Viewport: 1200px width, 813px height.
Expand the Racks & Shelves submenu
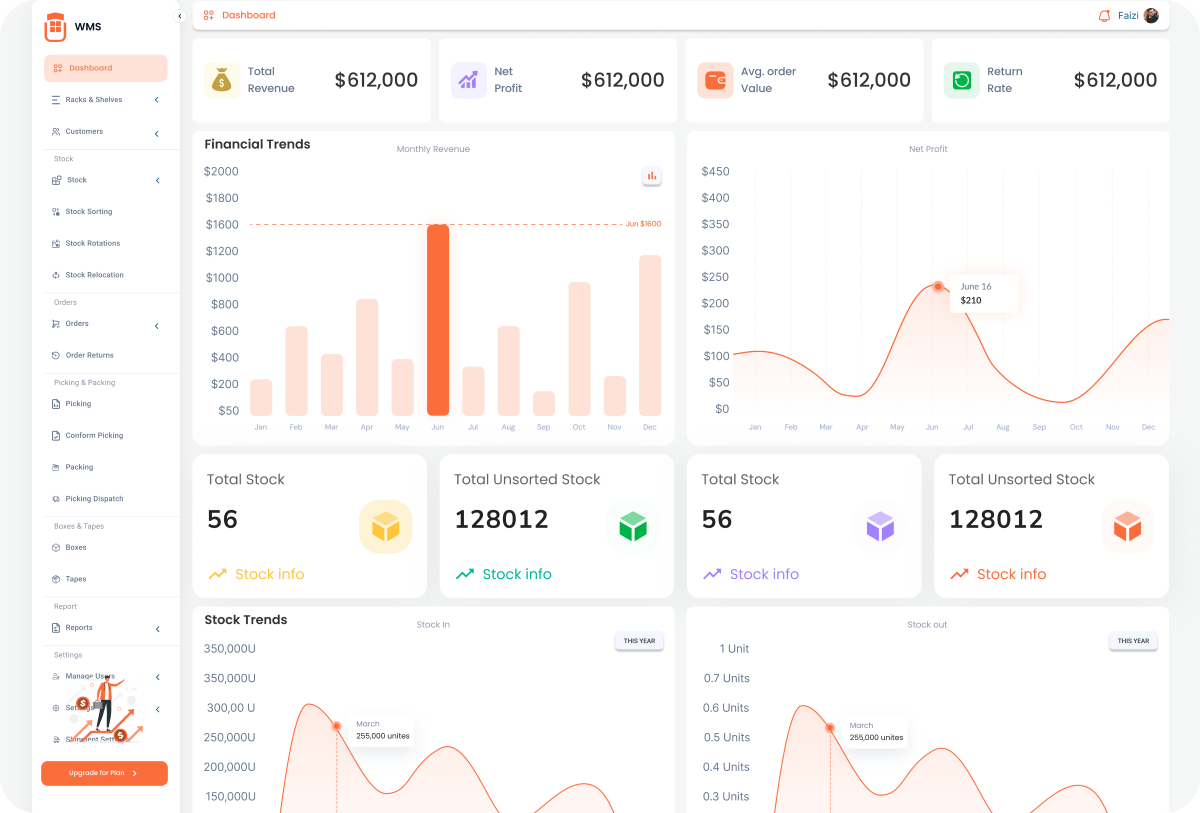(157, 100)
